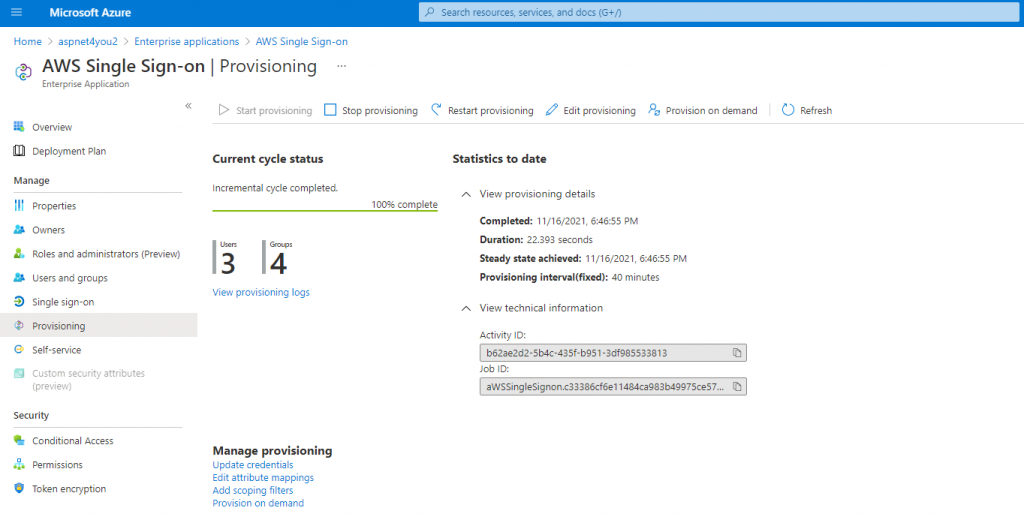
Task: Open the Azure portal hamburger menu
Action: point(16,12)
